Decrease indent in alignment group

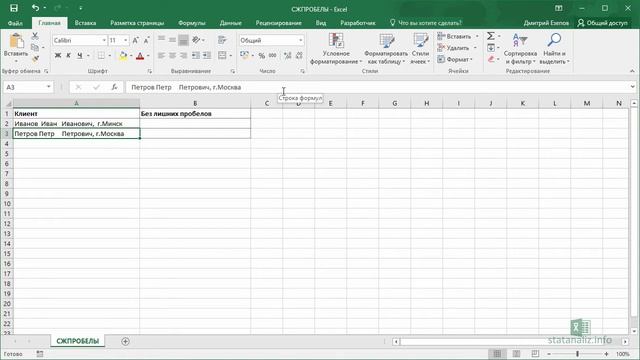point(196,56)
